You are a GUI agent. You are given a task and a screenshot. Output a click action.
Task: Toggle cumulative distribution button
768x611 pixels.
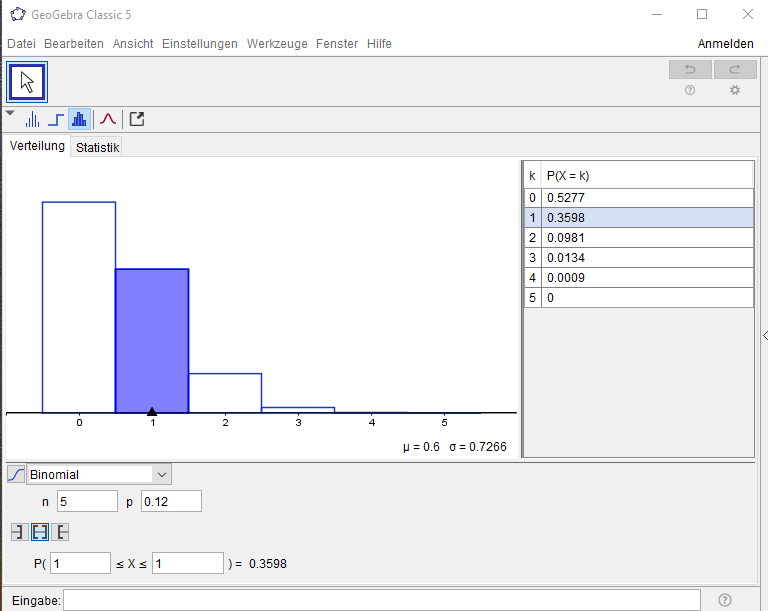pyautogui.click(x=16, y=474)
